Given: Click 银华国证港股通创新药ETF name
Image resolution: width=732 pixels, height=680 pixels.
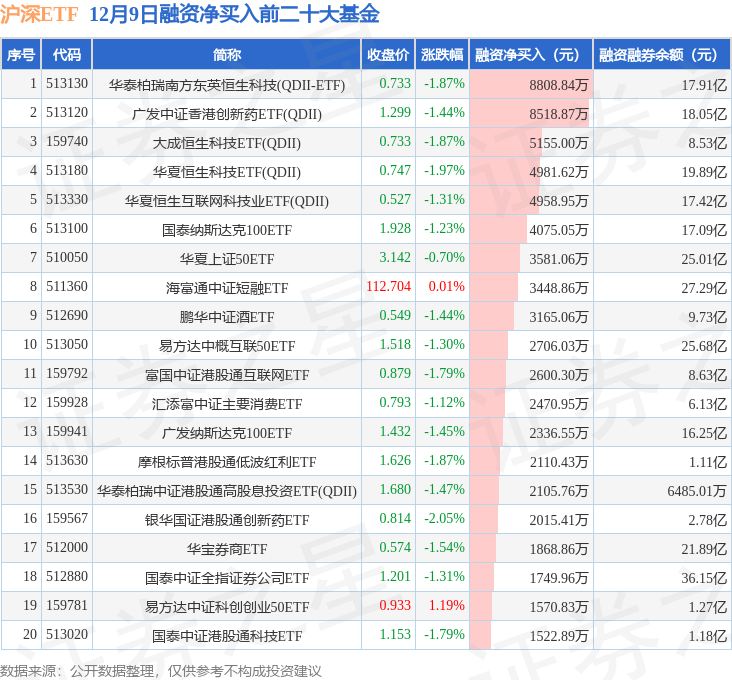Looking at the screenshot, I should click(x=227, y=519).
